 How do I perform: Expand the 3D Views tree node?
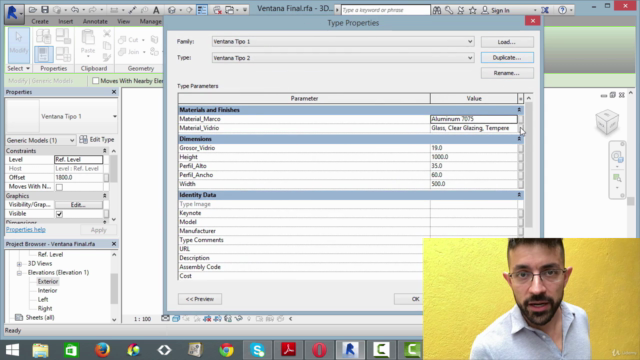[19, 264]
